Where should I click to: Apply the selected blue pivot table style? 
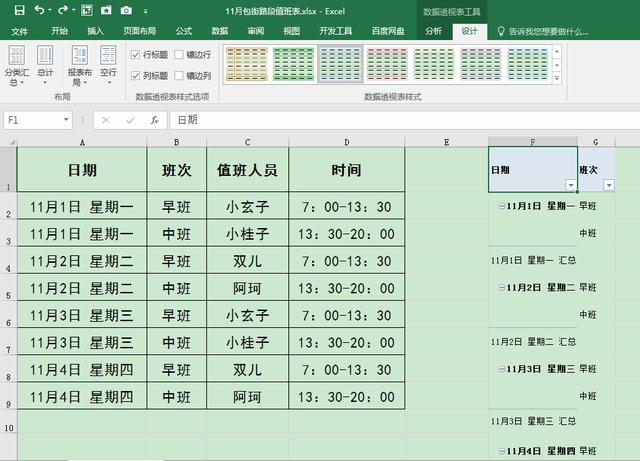click(x=340, y=64)
